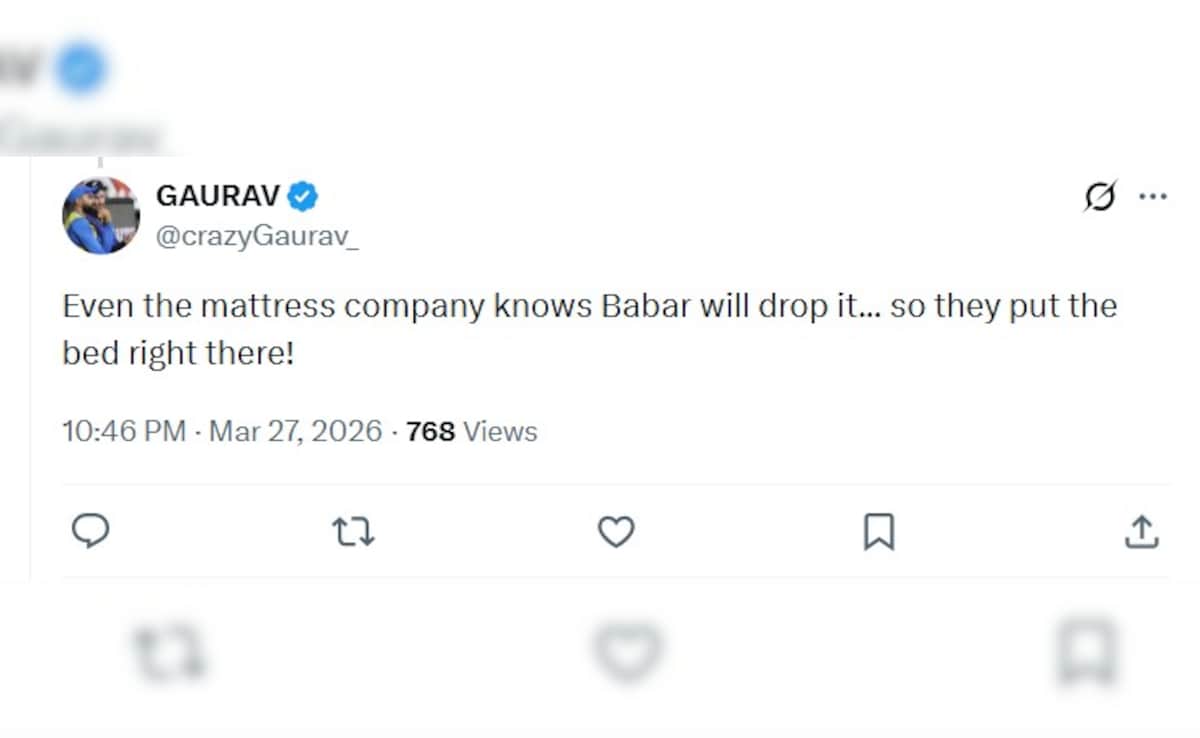1200x738 pixels.
Task: Open Grok actions on GAURAV's post
Action: (1098, 197)
